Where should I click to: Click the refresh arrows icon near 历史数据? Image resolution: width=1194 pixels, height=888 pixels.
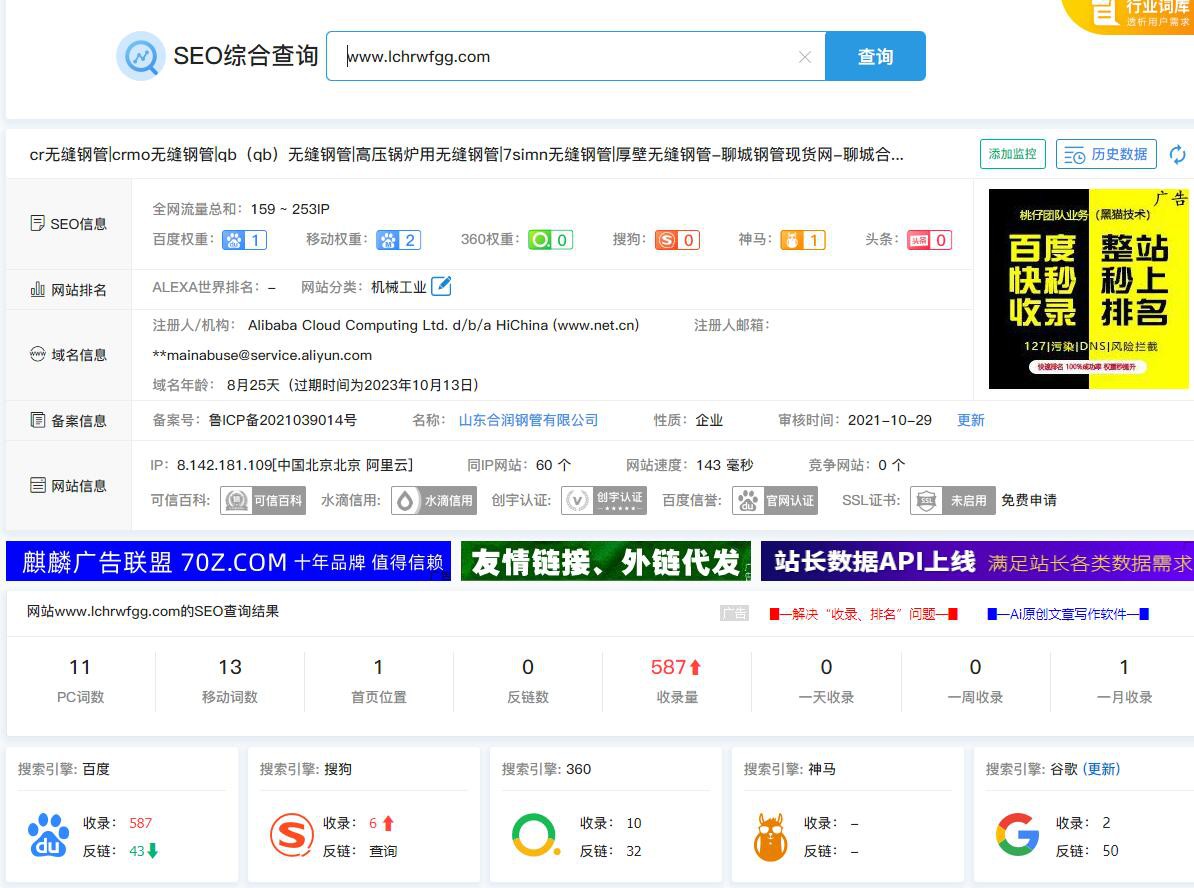(x=1177, y=155)
